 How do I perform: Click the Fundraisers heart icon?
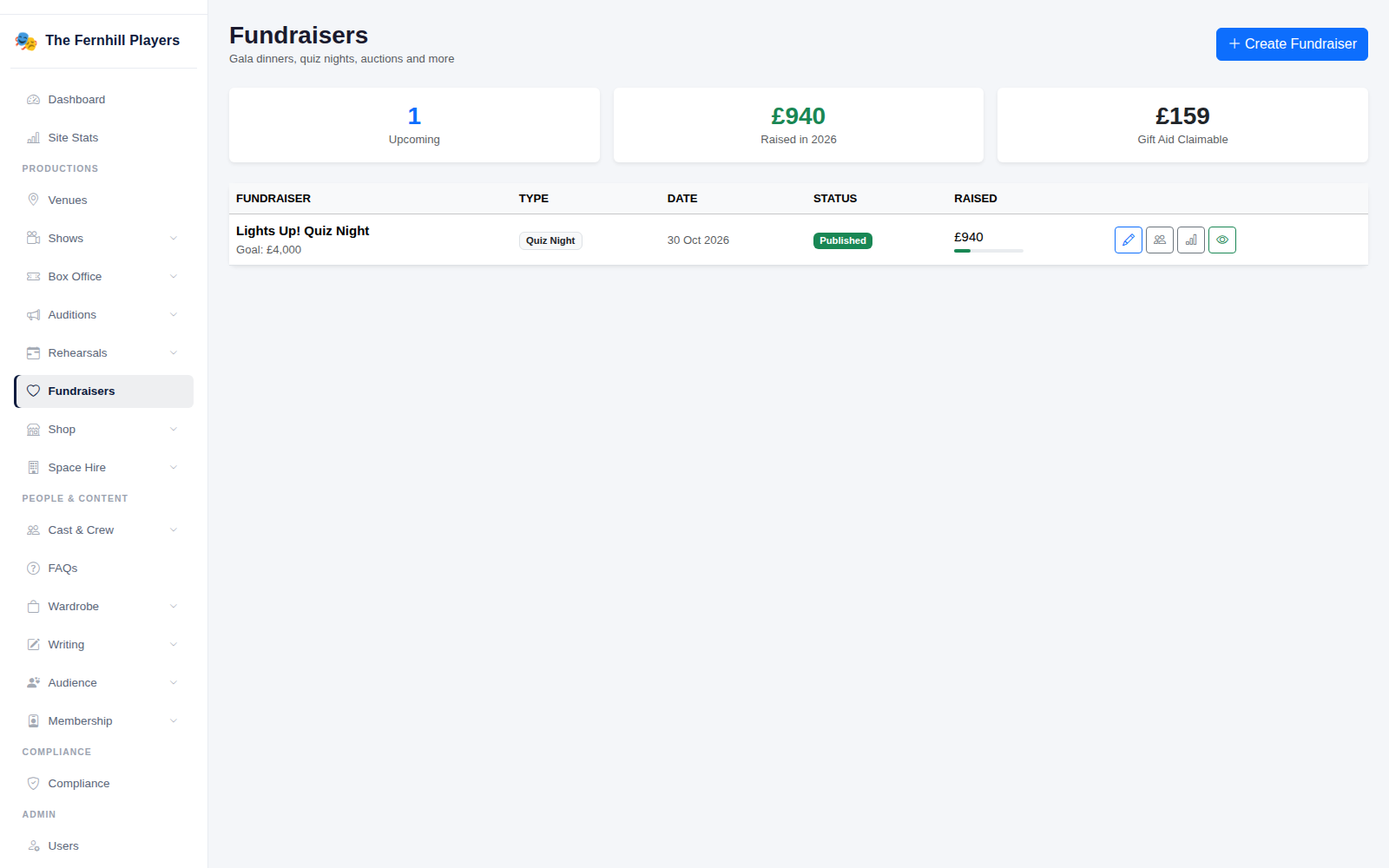point(33,391)
